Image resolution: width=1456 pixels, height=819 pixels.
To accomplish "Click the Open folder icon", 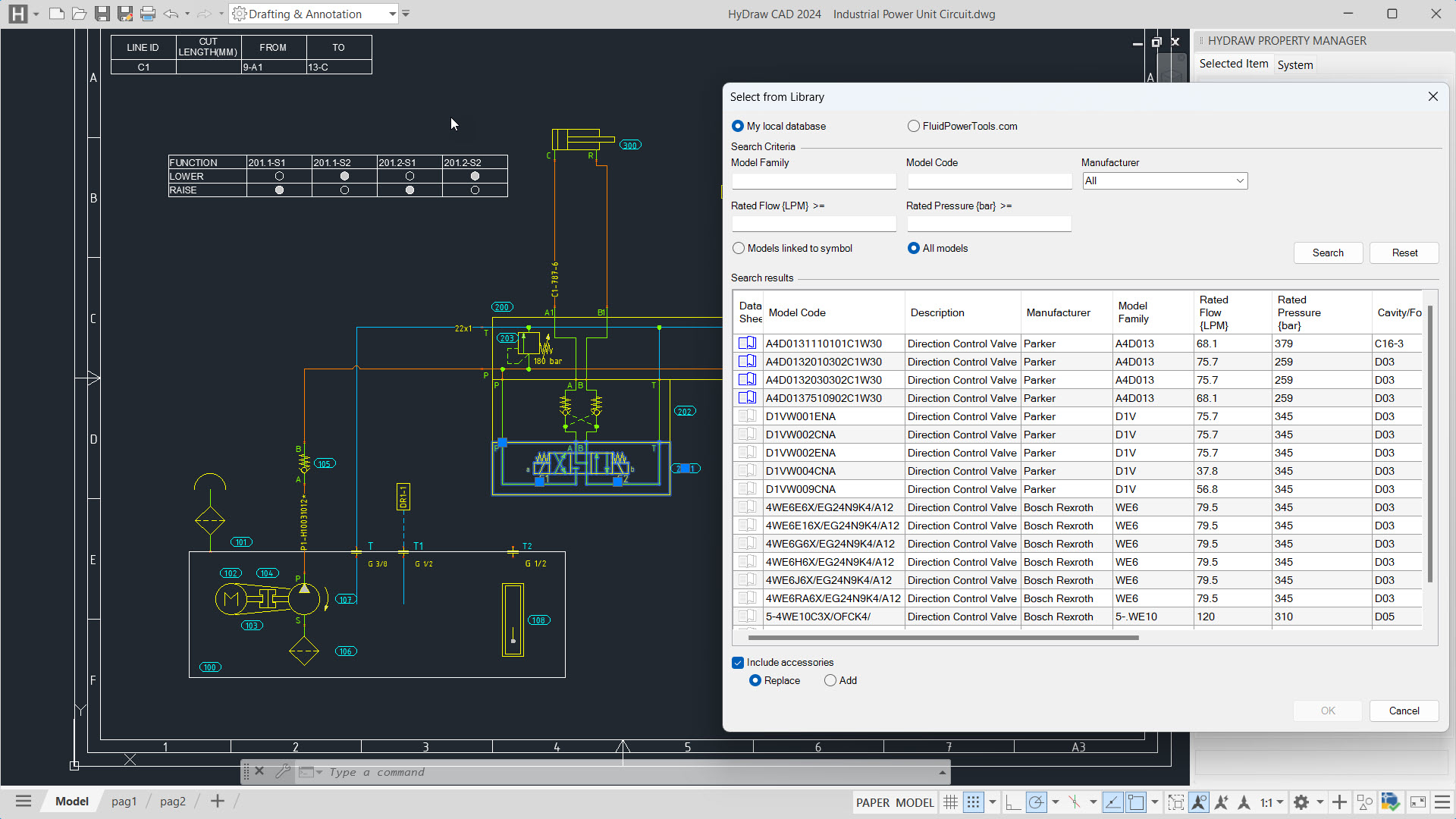I will (79, 14).
